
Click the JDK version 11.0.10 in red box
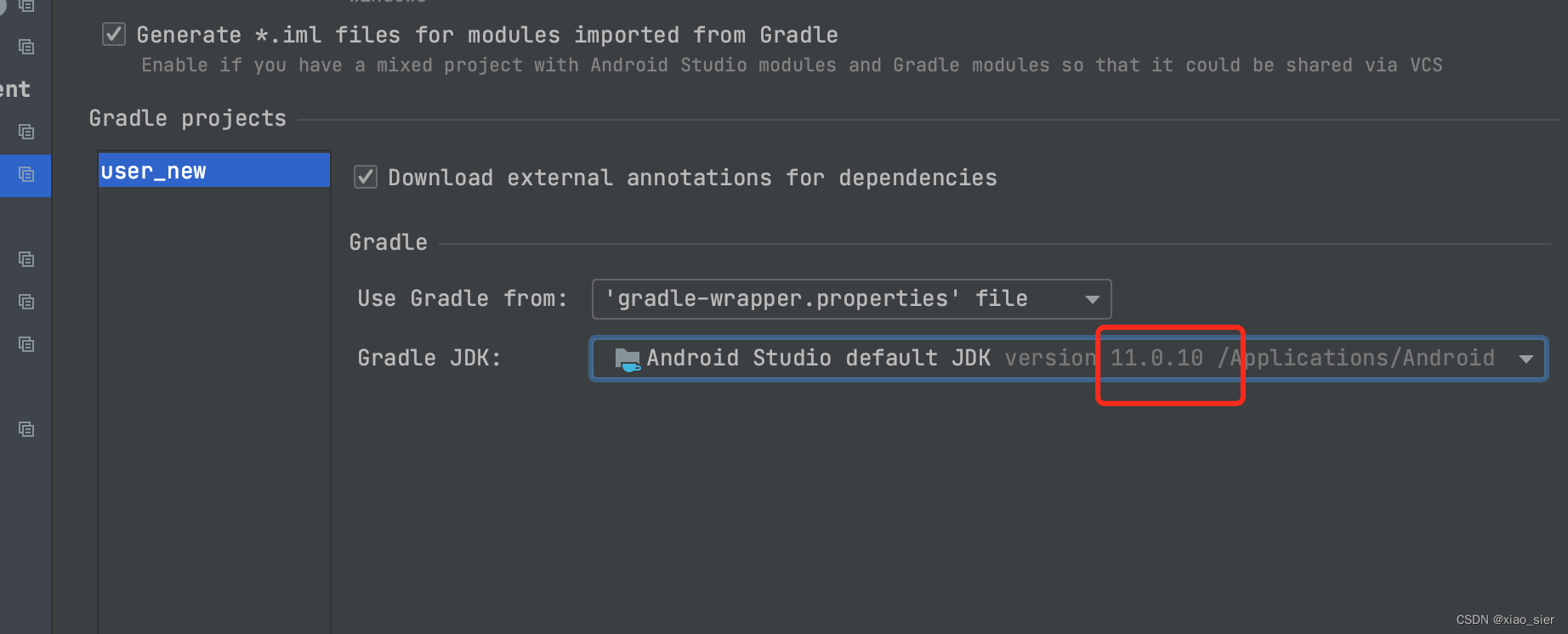point(1156,358)
